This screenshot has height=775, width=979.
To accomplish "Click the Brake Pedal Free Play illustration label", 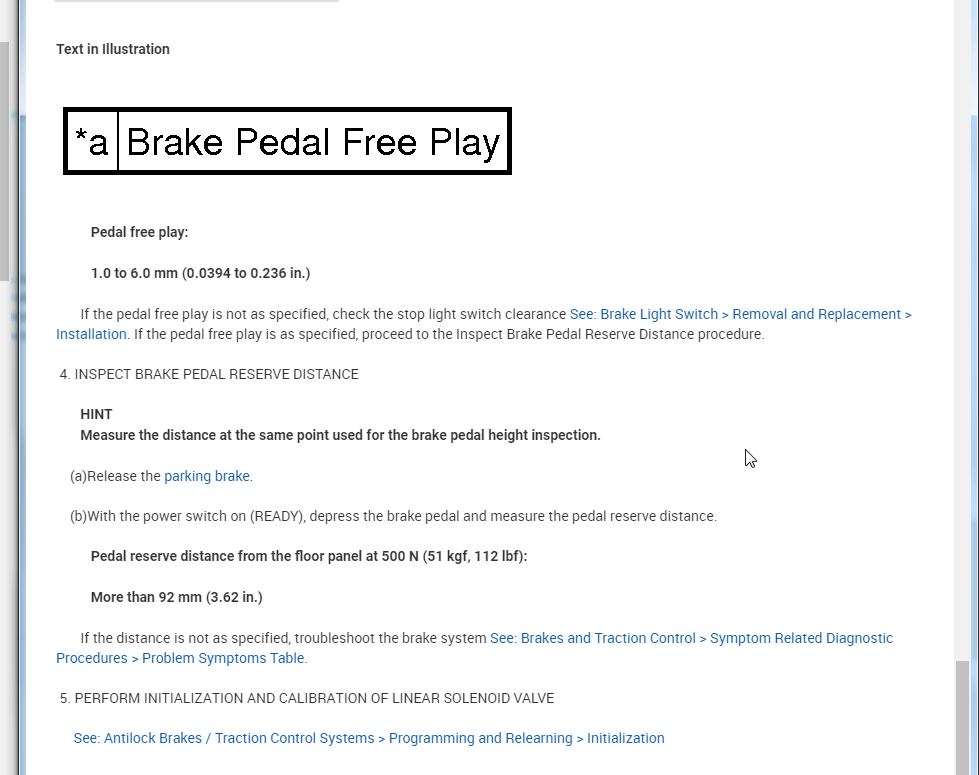I will [x=313, y=142].
